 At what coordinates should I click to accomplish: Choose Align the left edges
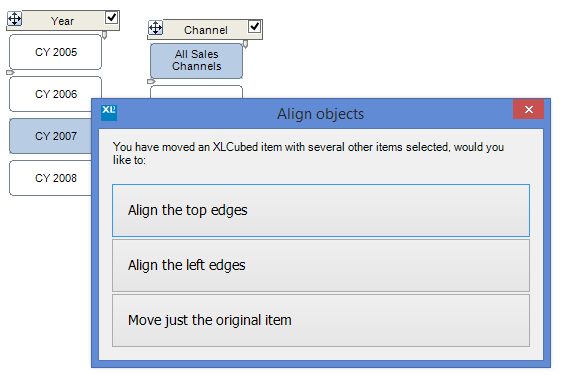click(321, 265)
